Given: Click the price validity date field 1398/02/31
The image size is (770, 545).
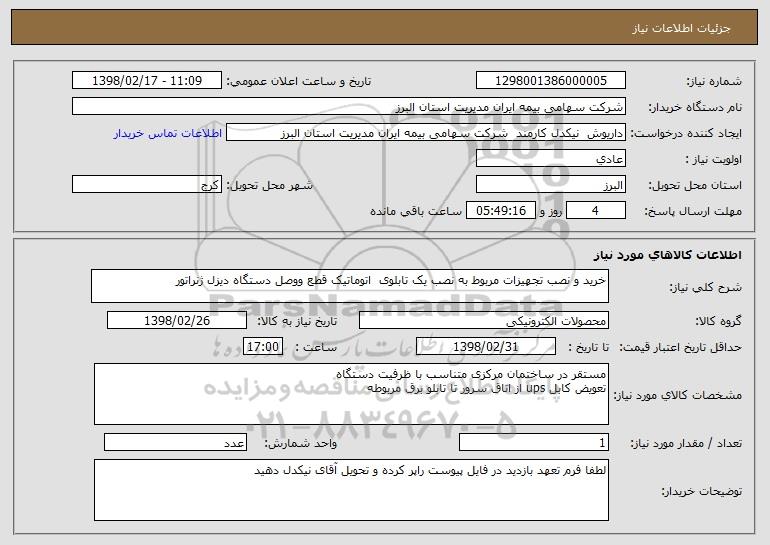Looking at the screenshot, I should (486, 347).
